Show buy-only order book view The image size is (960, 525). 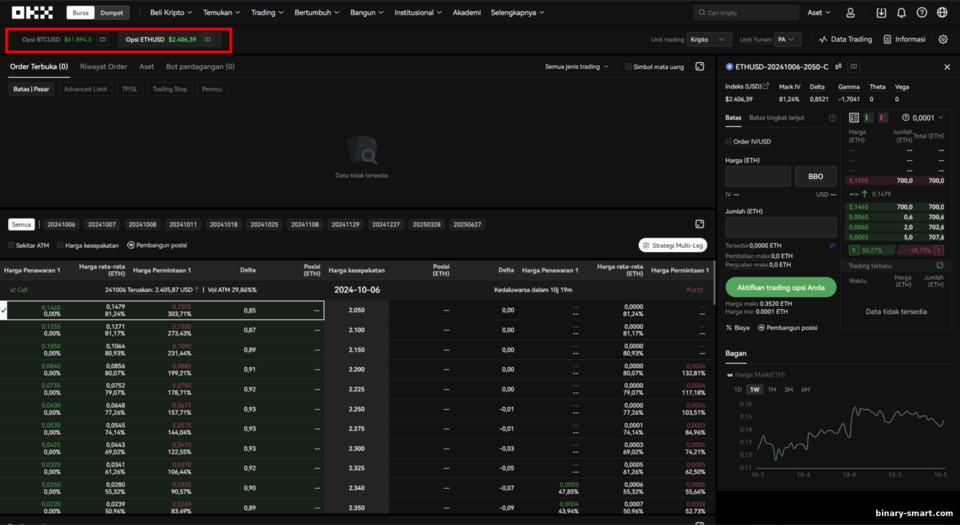point(868,117)
